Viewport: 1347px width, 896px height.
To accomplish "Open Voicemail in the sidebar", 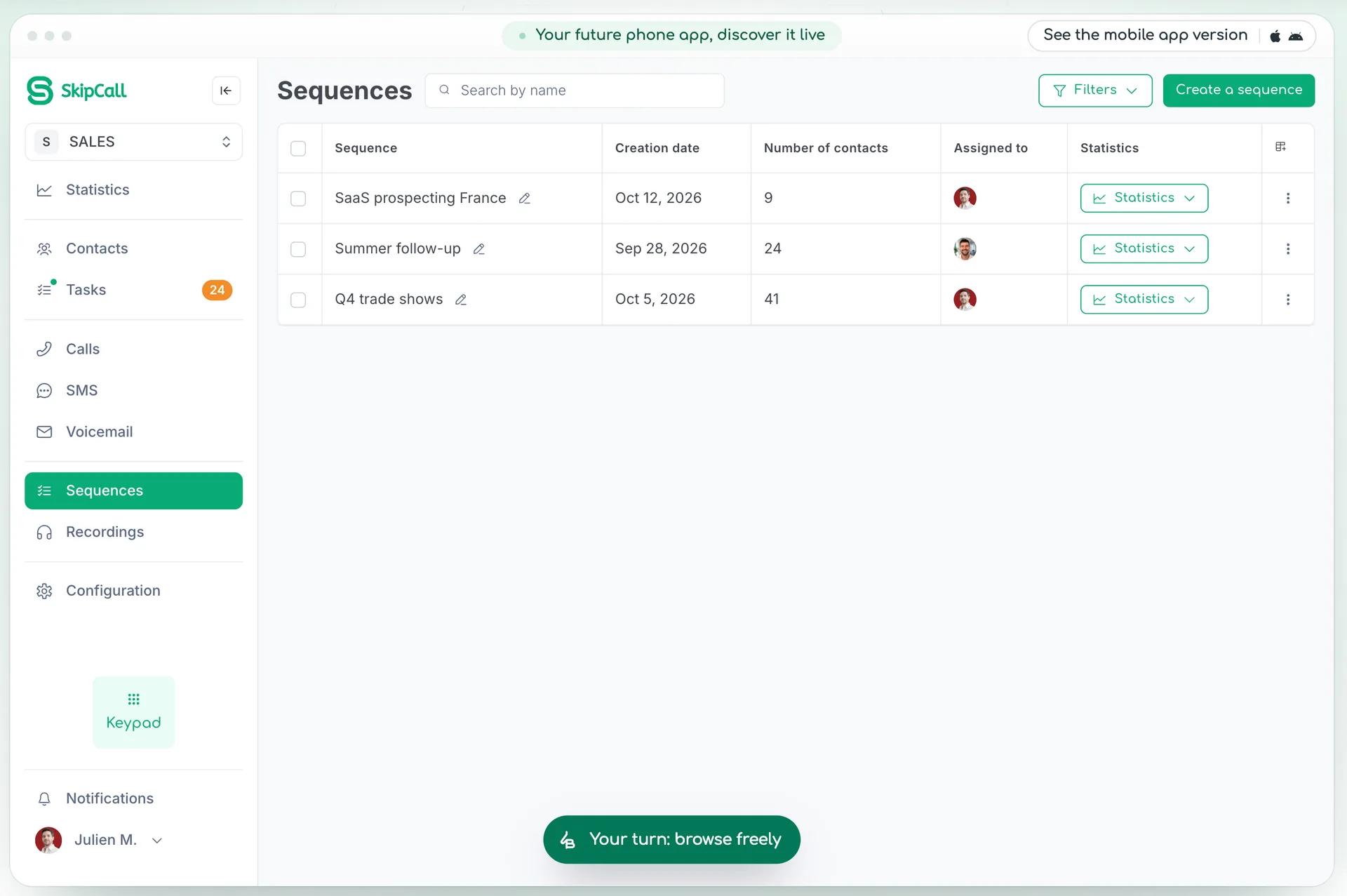I will [133, 432].
